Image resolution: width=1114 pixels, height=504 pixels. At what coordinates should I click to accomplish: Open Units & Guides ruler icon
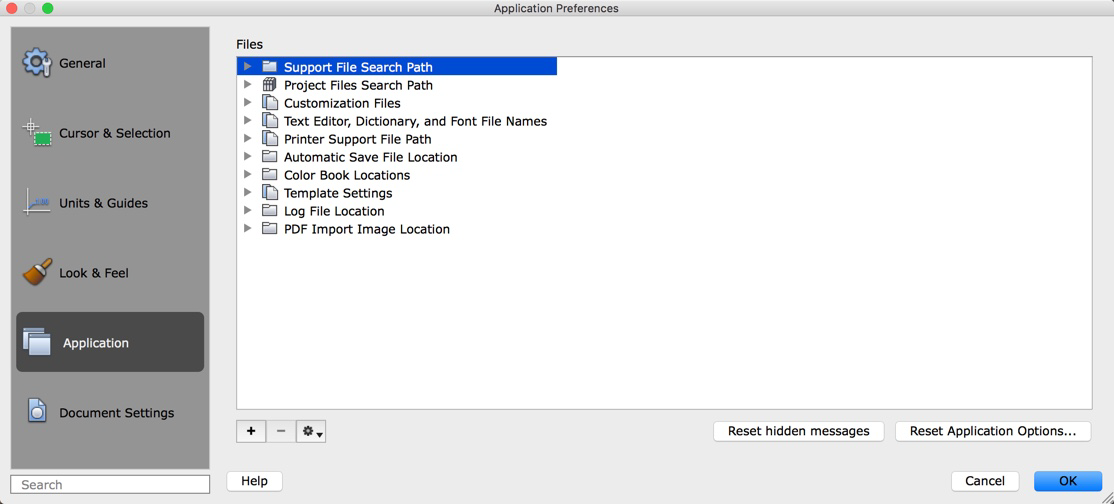click(37, 203)
